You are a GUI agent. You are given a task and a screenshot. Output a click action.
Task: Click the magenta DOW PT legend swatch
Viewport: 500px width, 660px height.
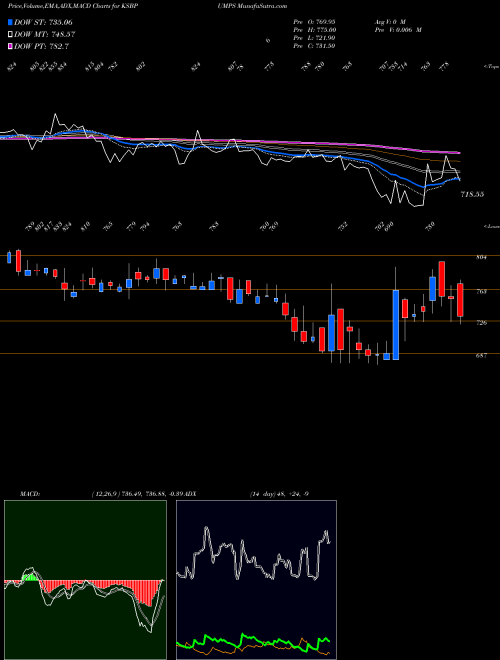tap(11, 46)
